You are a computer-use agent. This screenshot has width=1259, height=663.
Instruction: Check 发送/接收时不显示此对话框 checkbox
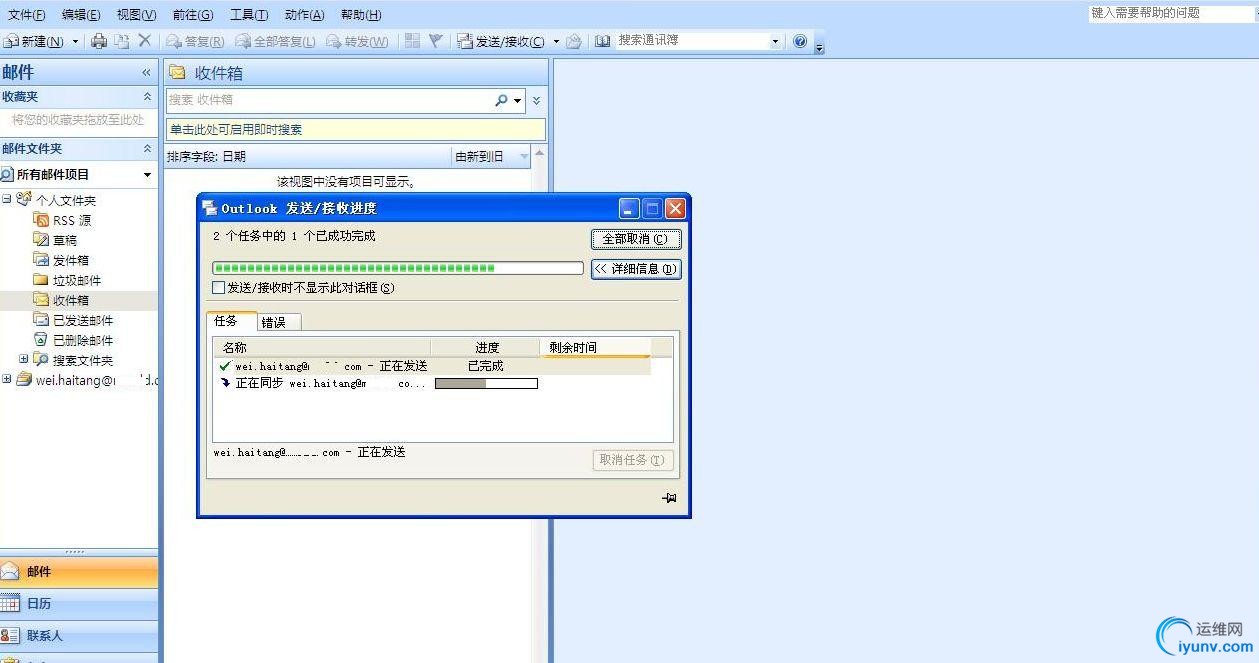219,288
